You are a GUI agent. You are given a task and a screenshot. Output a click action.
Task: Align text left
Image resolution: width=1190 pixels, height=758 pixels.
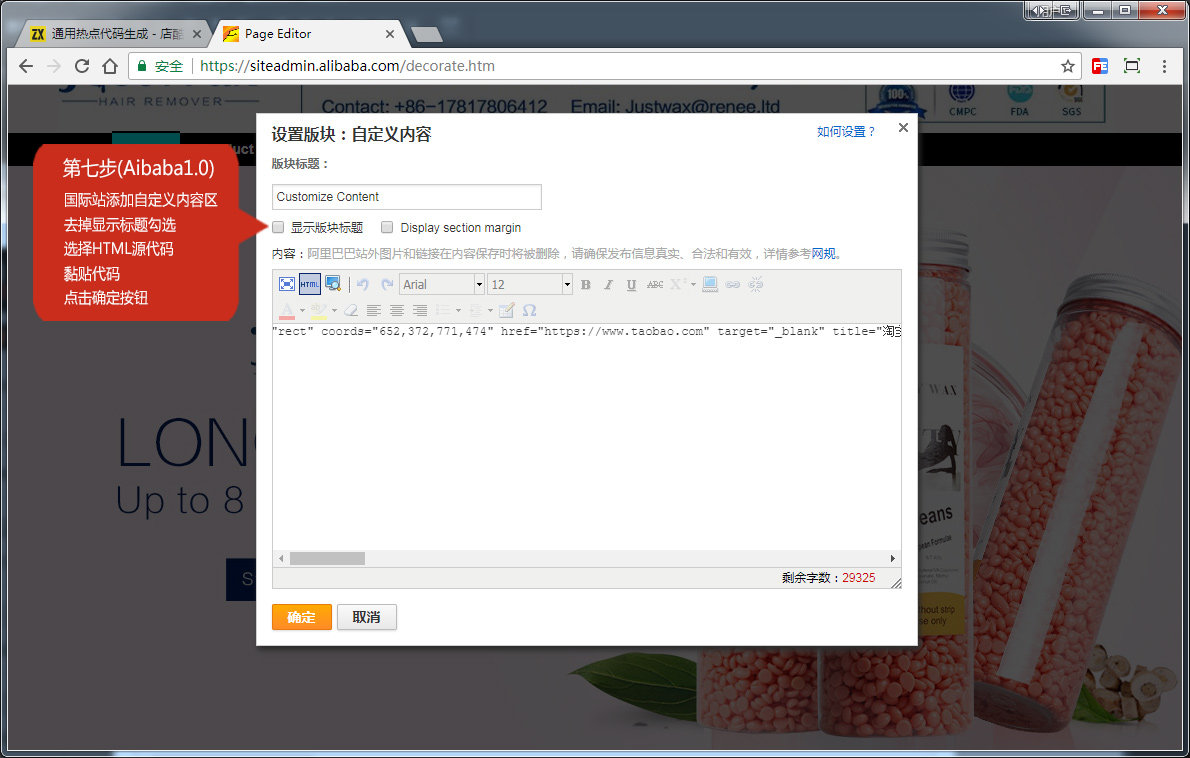click(373, 310)
